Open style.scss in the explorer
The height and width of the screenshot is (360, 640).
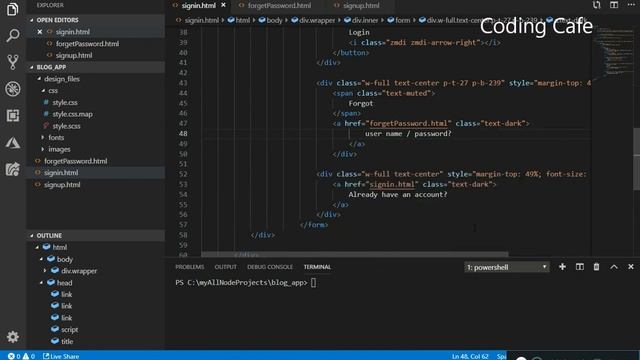point(66,126)
